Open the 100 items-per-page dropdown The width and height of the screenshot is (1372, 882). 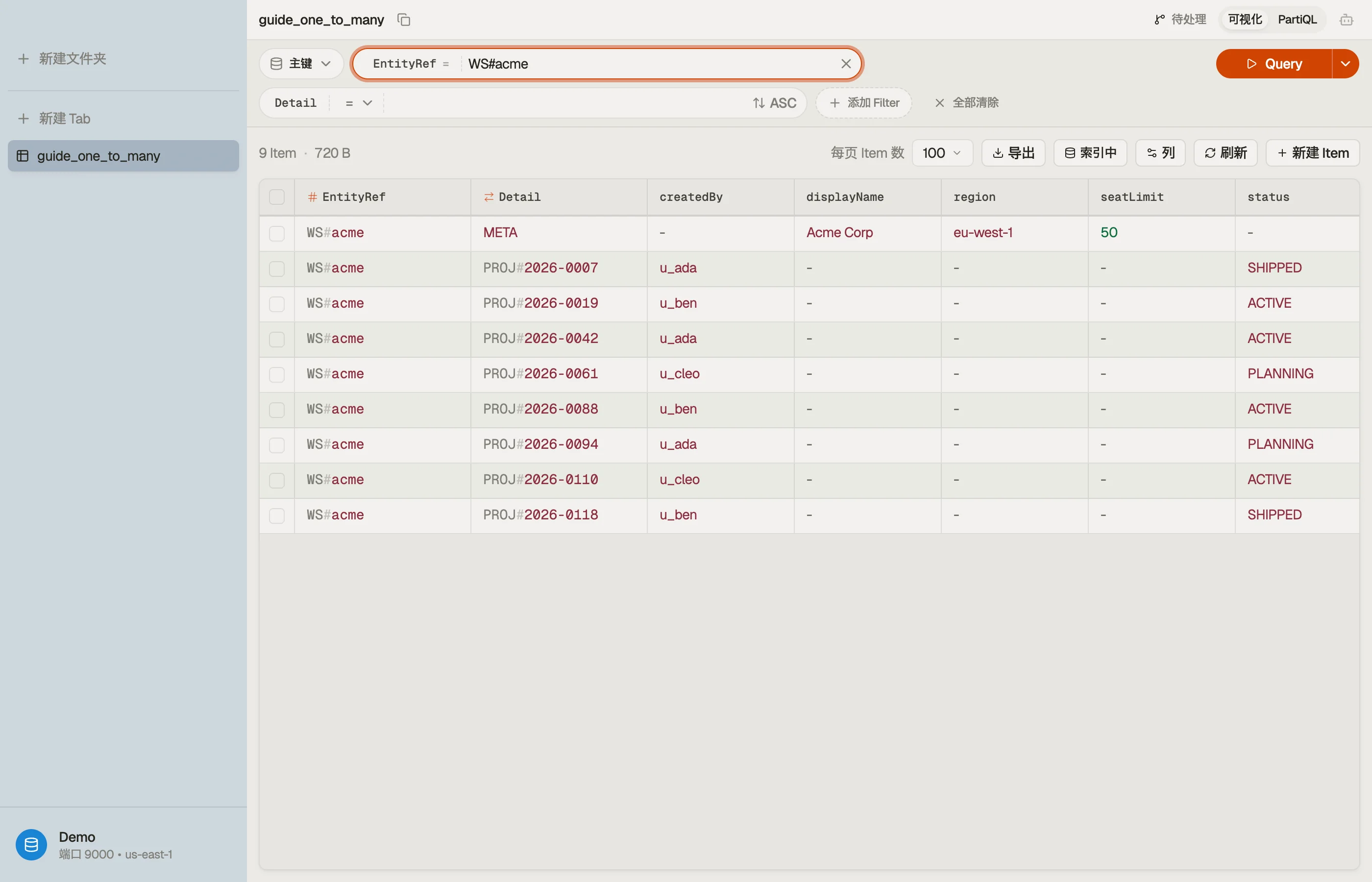tap(942, 153)
